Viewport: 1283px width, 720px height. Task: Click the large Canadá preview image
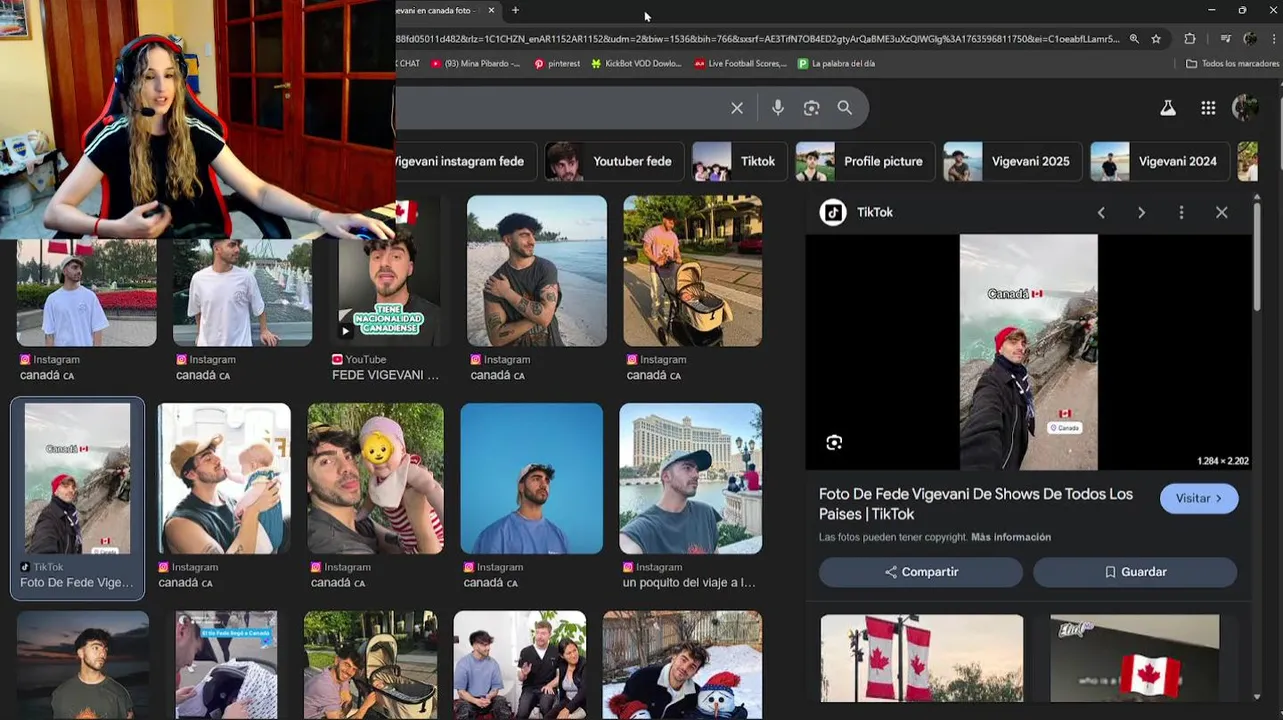(1028, 352)
